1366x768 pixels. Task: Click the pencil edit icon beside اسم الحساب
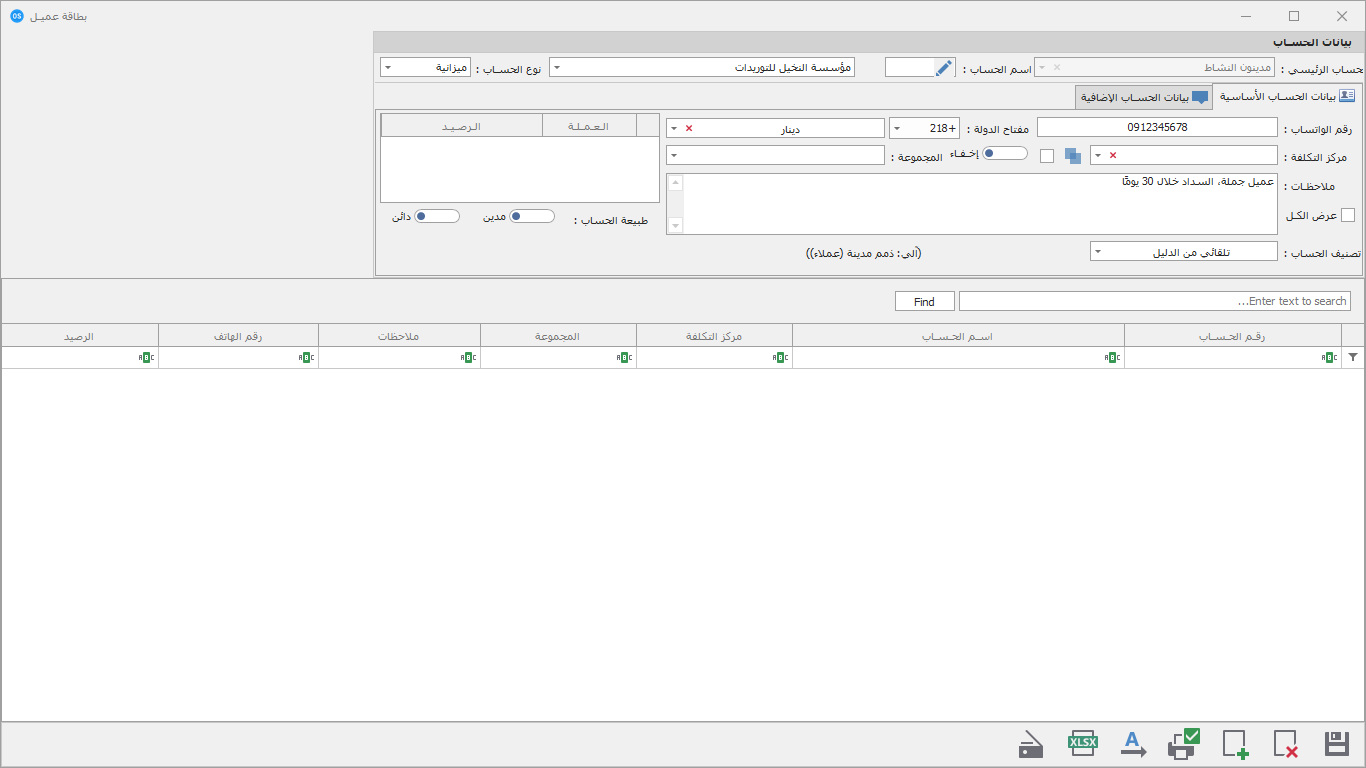tap(944, 67)
